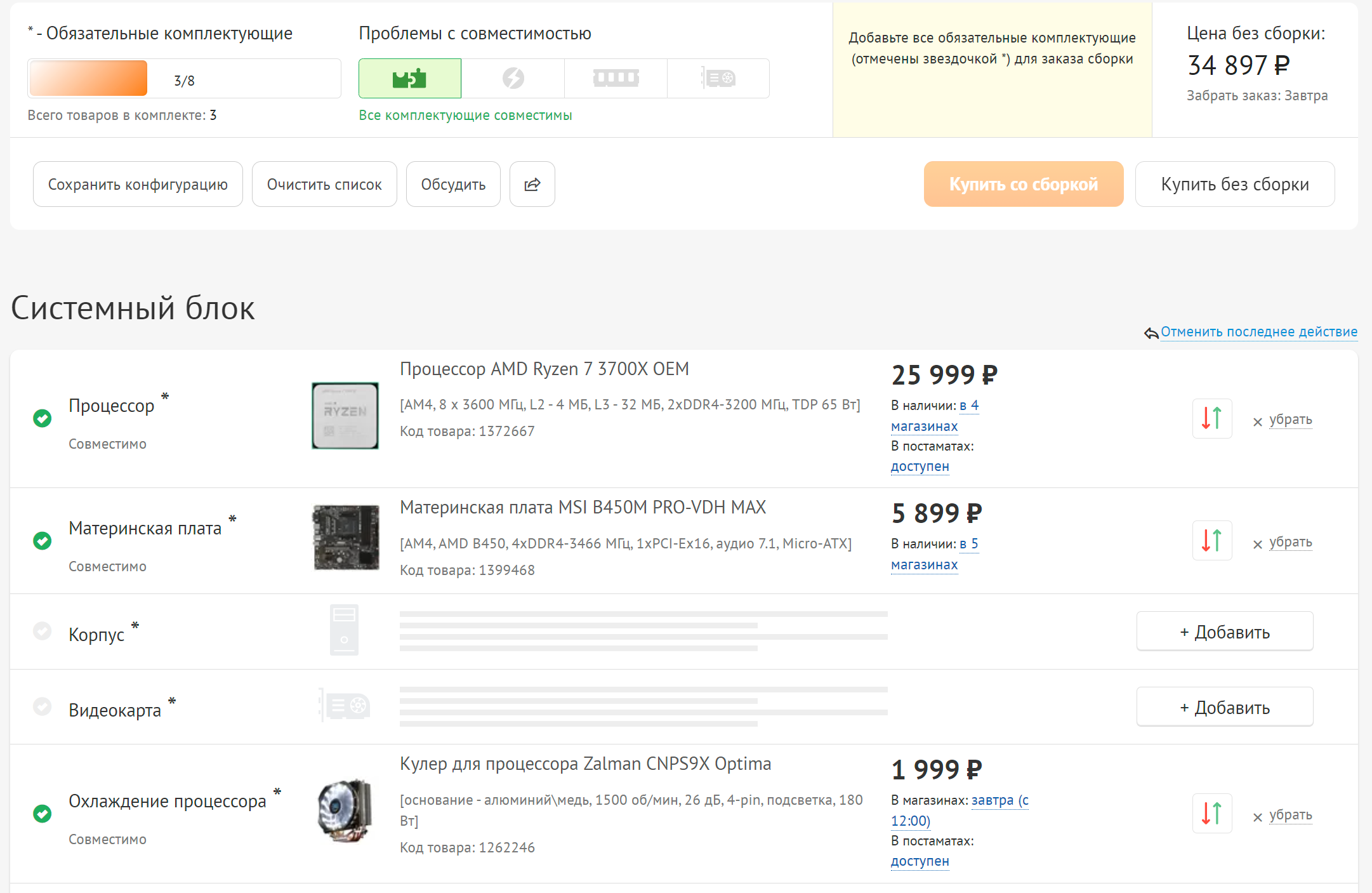Screen dimensions: 1372x893
Task: Click swap arrows icon next to Ryzen processor
Action: [1211, 419]
